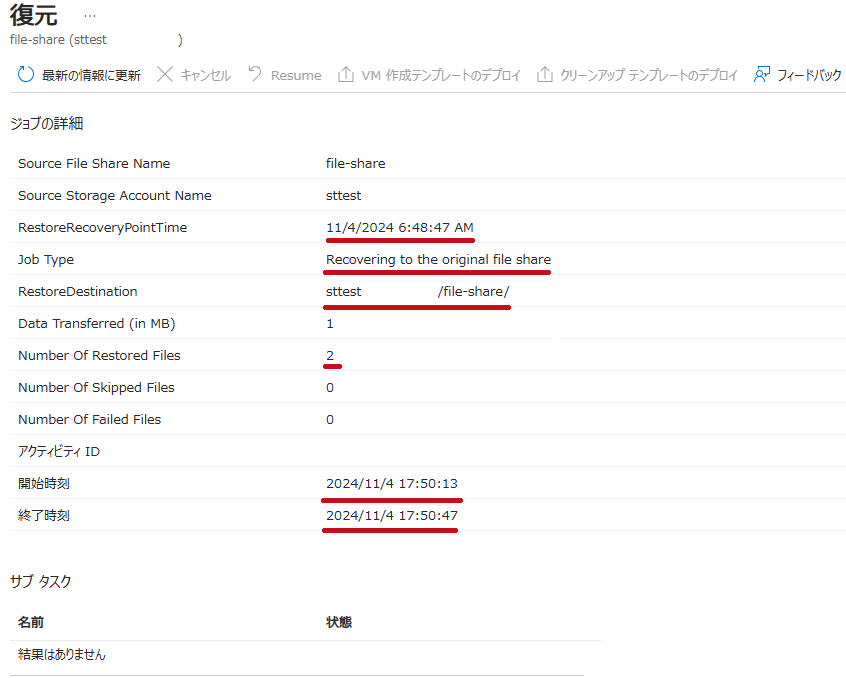Open the ellipsis menu beside 復元 title
846x678 pixels.
[90, 16]
